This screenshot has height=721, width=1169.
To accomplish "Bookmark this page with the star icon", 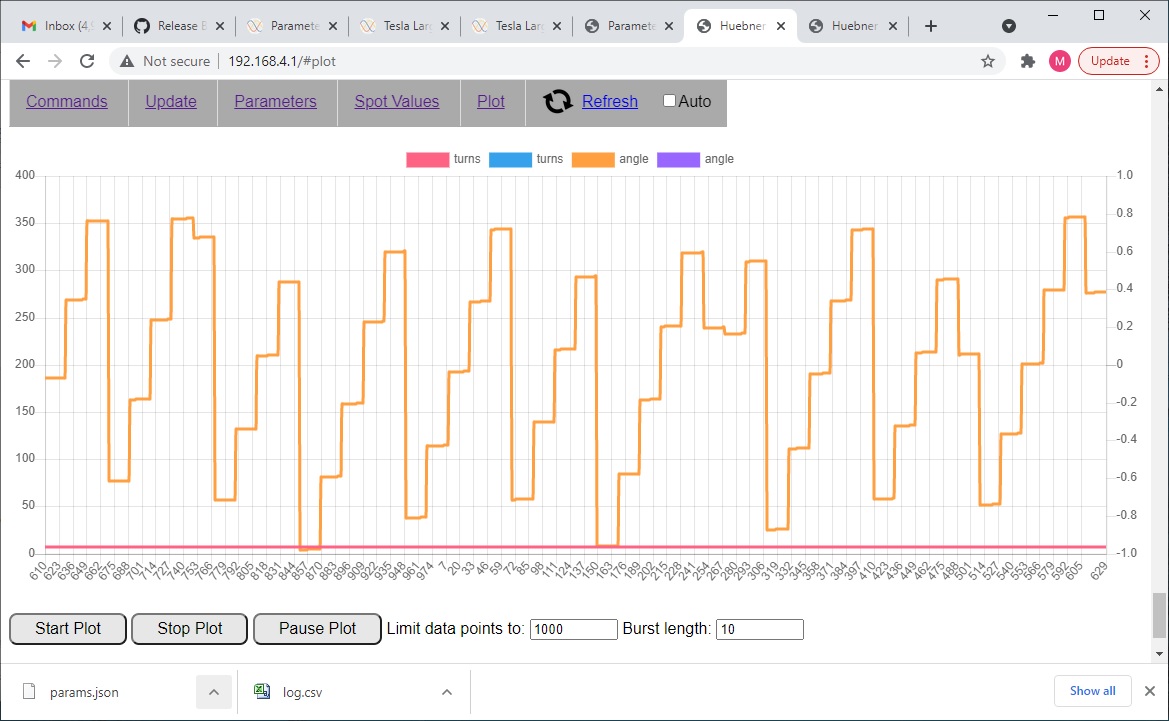I will (988, 61).
